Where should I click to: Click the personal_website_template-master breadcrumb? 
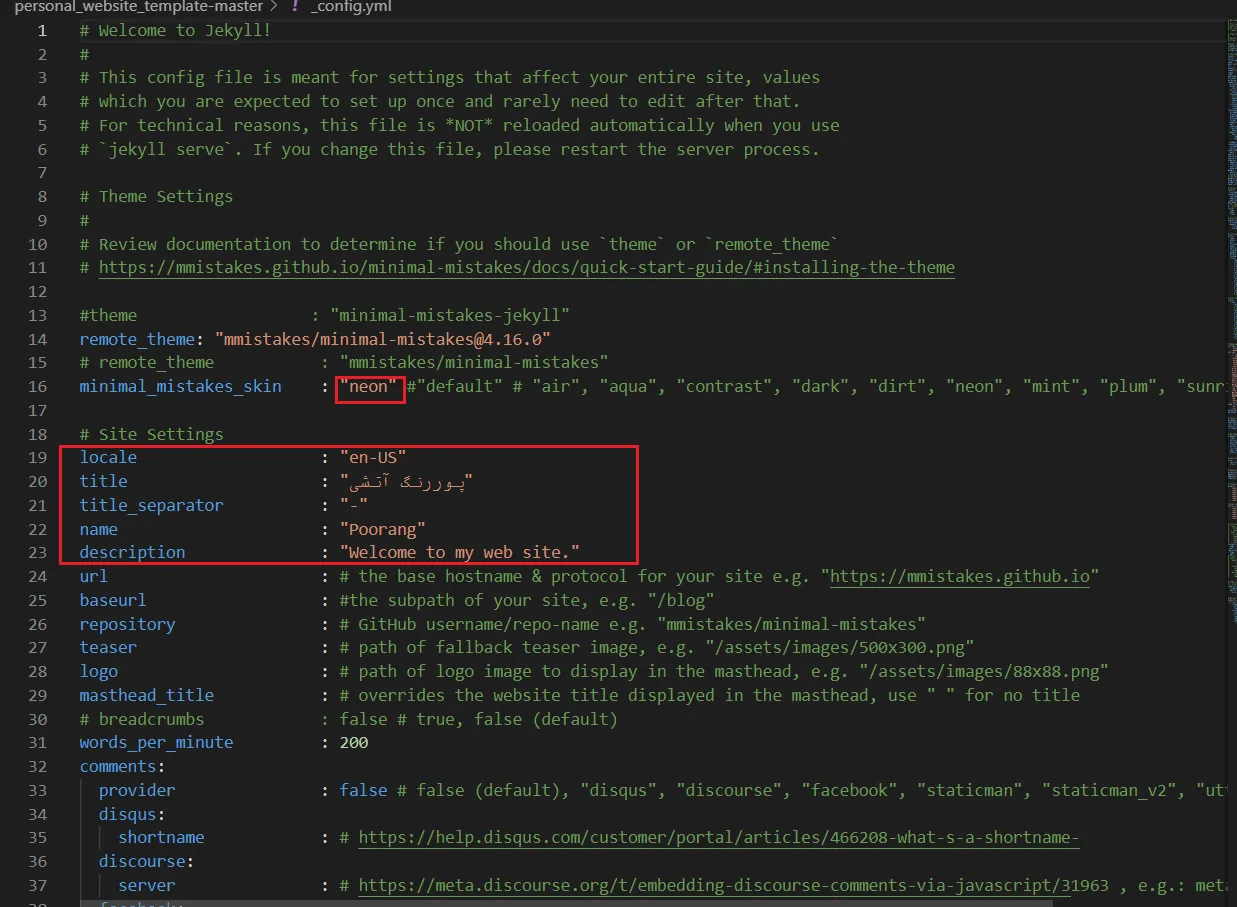click(x=139, y=7)
